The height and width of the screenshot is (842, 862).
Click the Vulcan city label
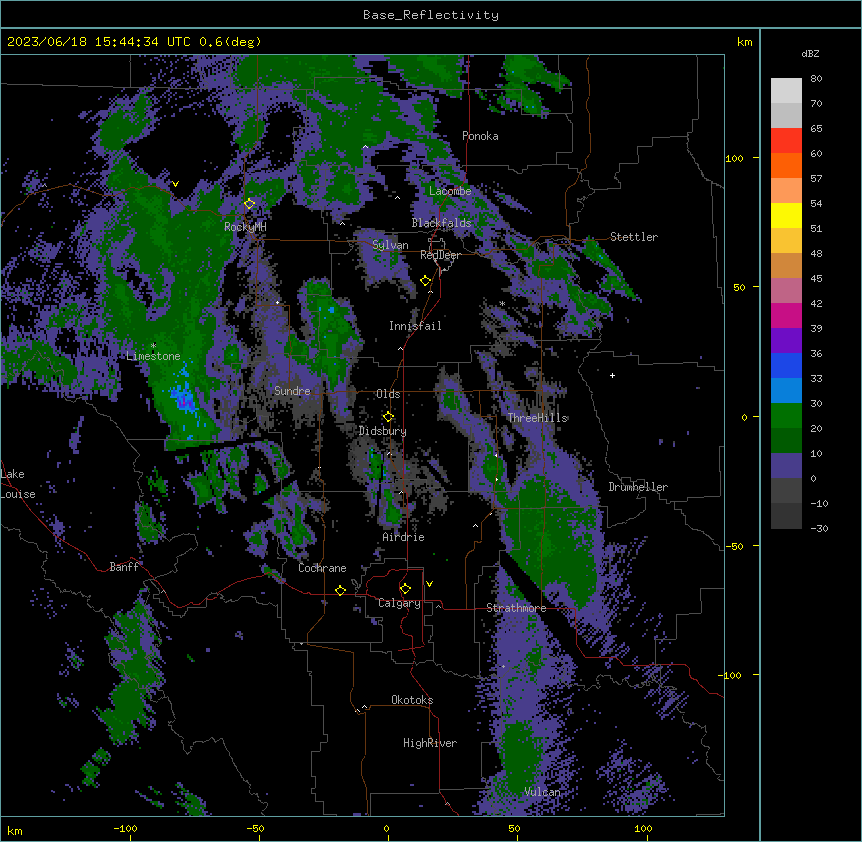tap(542, 792)
